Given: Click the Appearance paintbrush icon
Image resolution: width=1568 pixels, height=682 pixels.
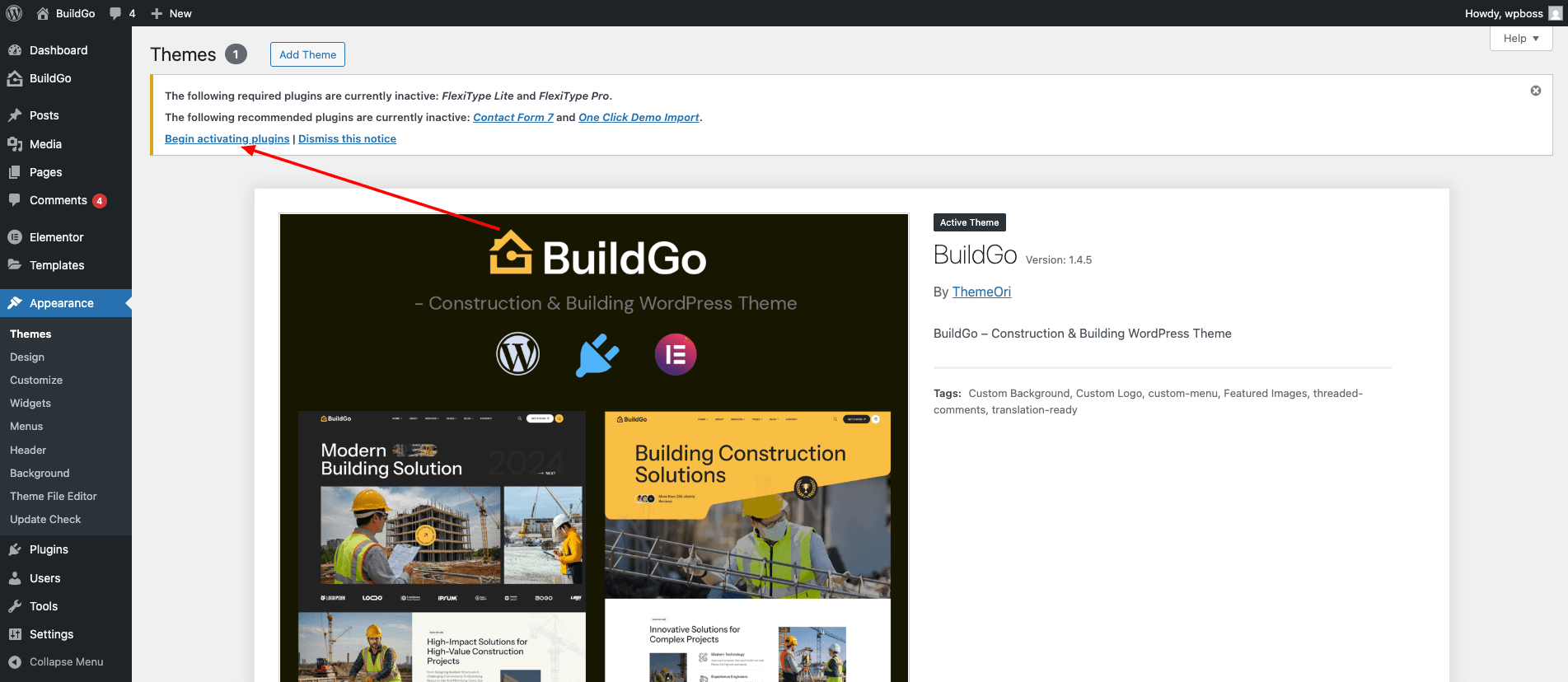Looking at the screenshot, I should pyautogui.click(x=15, y=303).
